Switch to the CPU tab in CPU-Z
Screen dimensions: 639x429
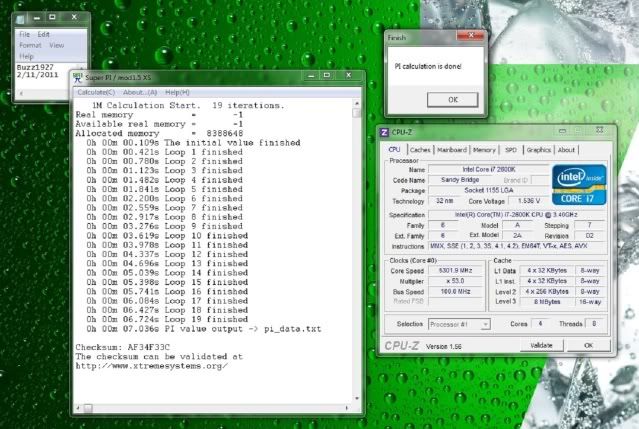pyautogui.click(x=394, y=150)
